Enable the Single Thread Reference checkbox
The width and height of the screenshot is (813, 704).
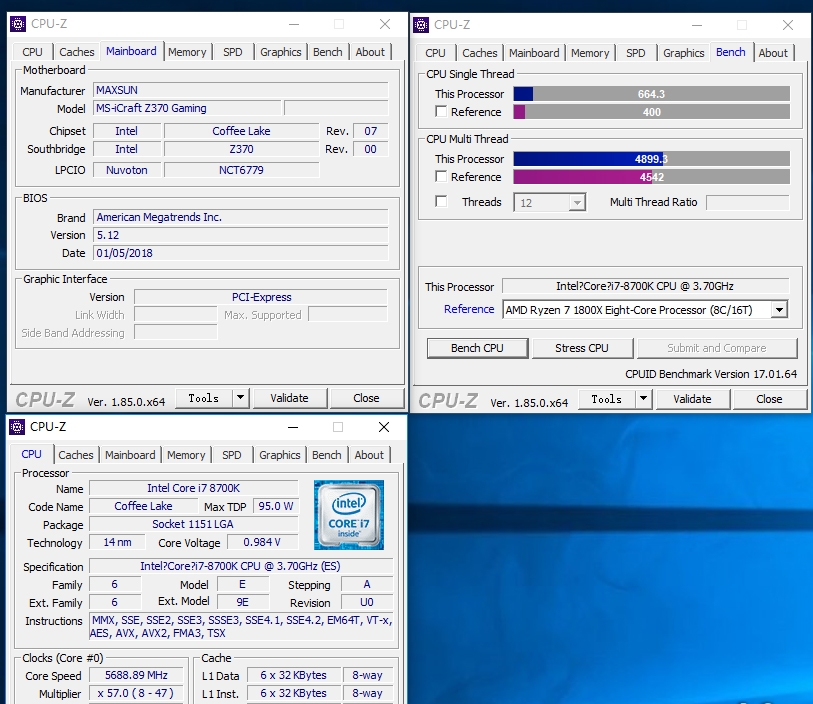click(x=441, y=112)
